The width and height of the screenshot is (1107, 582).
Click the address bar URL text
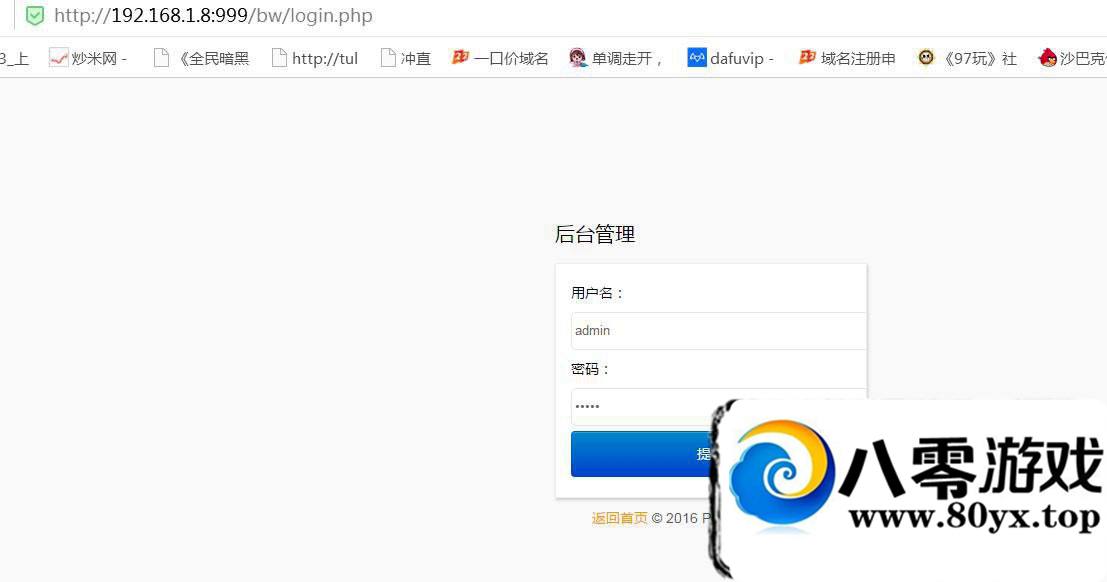click(x=213, y=16)
